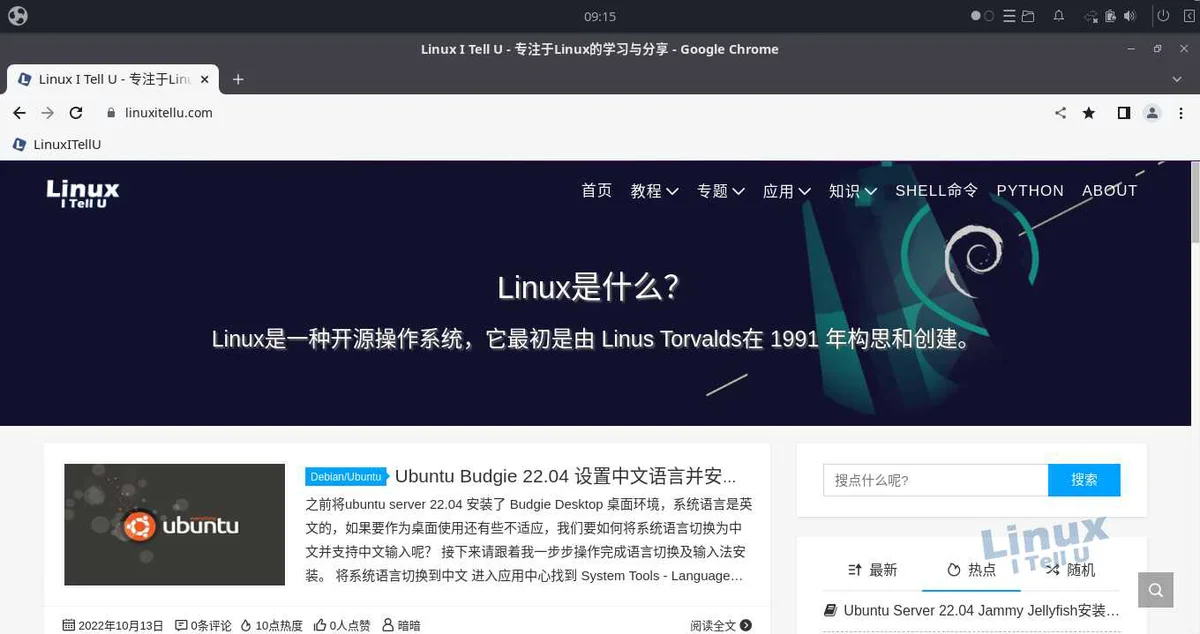Open the Ubuntu Server 22.04 Jammy Jellyfish link

point(971,610)
